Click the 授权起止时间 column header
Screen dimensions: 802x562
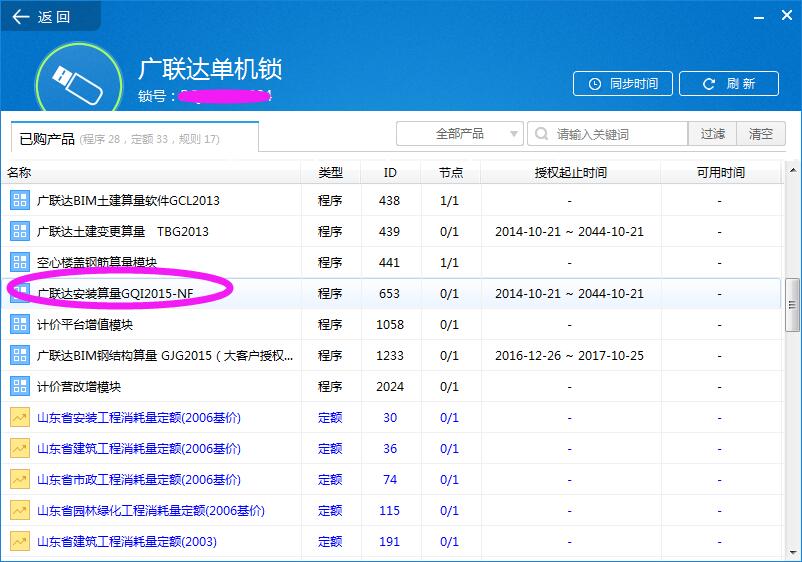pos(571,172)
